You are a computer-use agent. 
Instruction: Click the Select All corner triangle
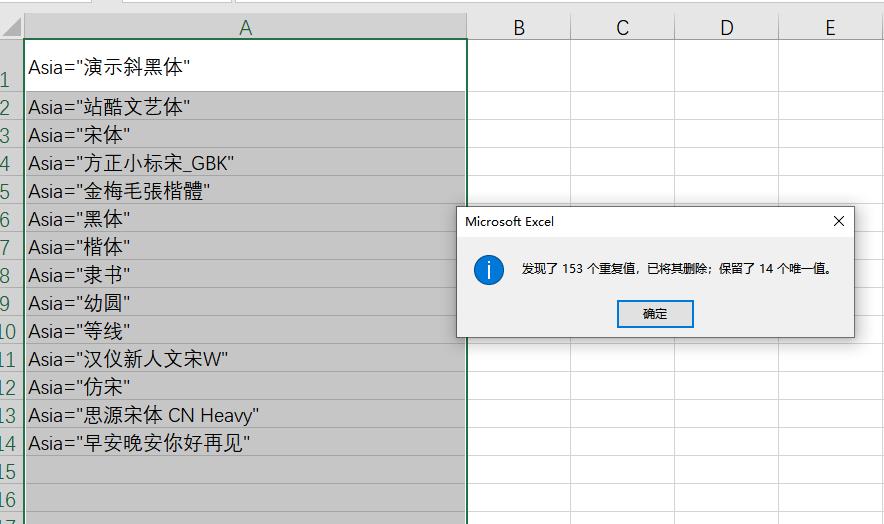coord(11,28)
